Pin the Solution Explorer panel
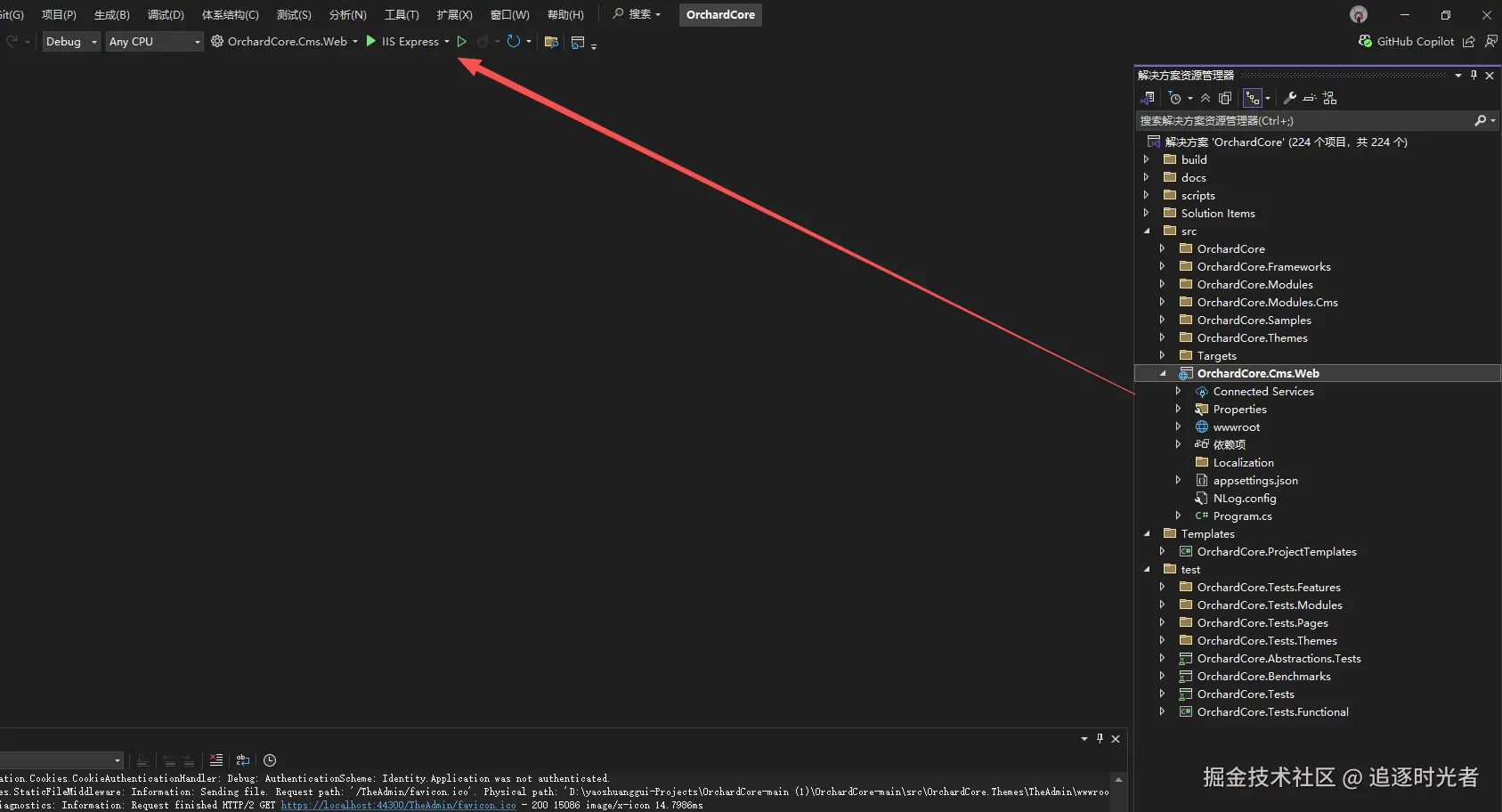The width and height of the screenshot is (1502, 812). pyautogui.click(x=1474, y=76)
